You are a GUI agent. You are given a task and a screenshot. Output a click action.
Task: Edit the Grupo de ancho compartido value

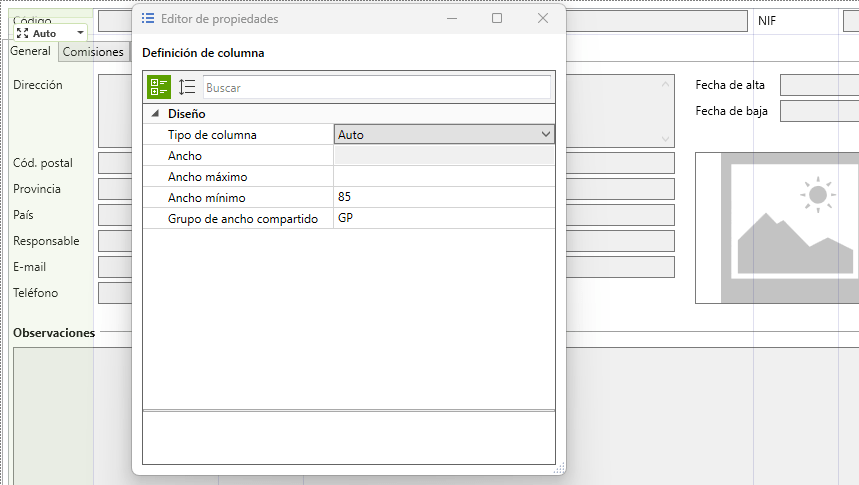(443, 218)
